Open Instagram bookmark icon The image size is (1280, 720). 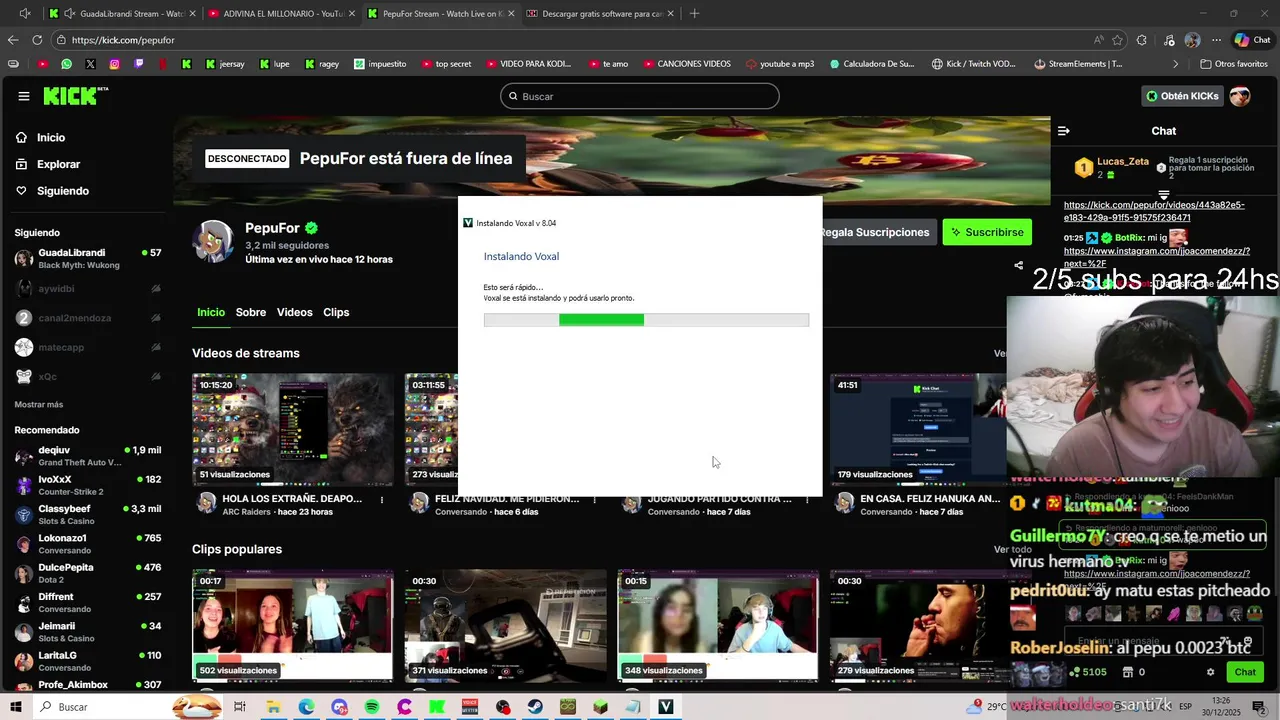[x=114, y=64]
